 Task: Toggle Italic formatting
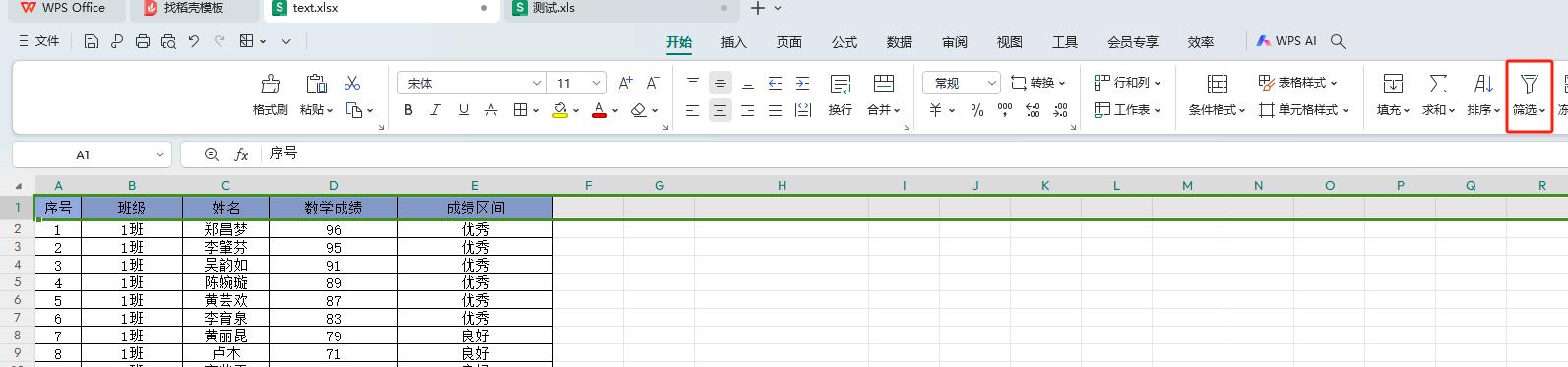[x=435, y=110]
